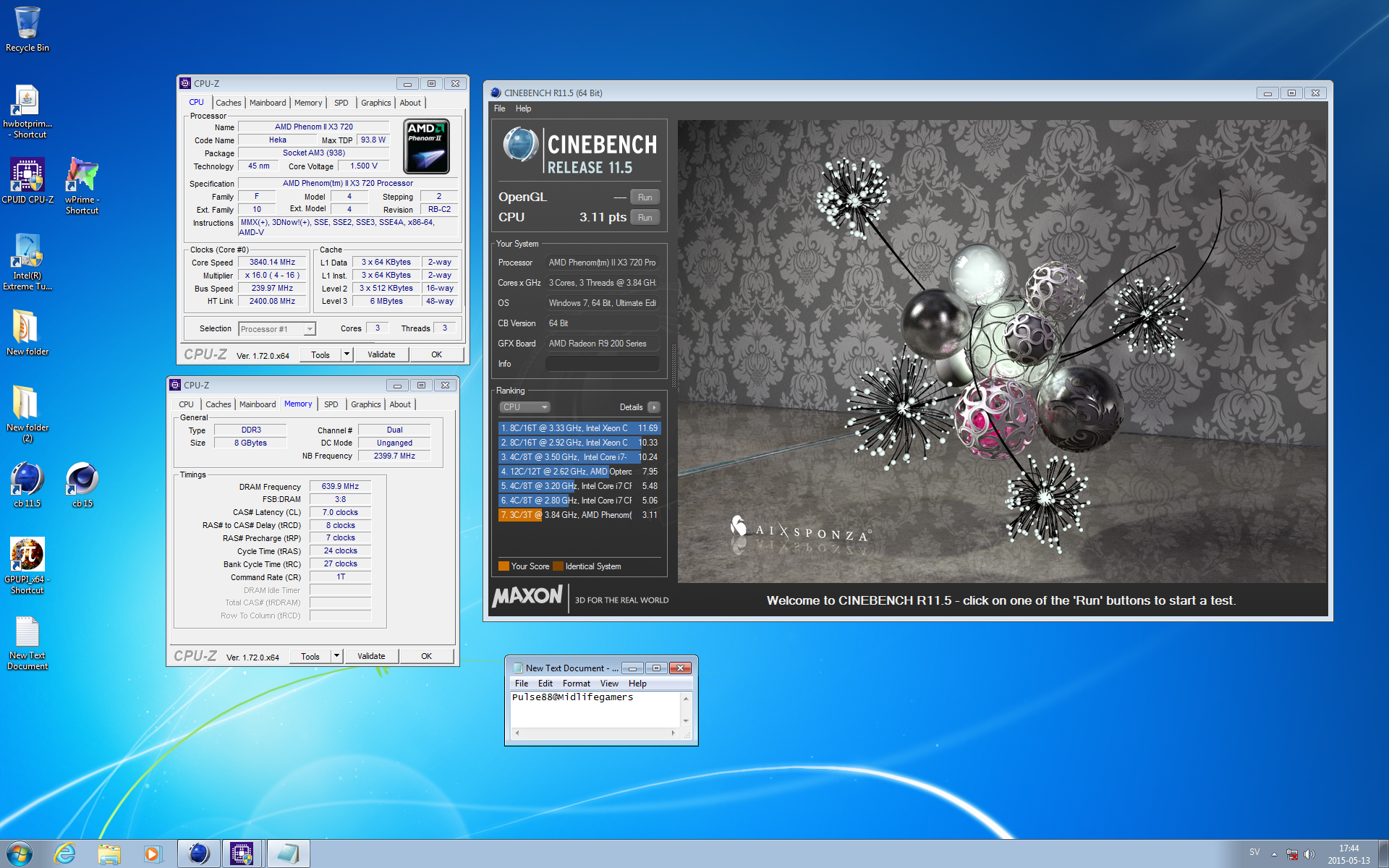Open About tab in lower CPU-Z
1389x868 pixels.
(400, 404)
